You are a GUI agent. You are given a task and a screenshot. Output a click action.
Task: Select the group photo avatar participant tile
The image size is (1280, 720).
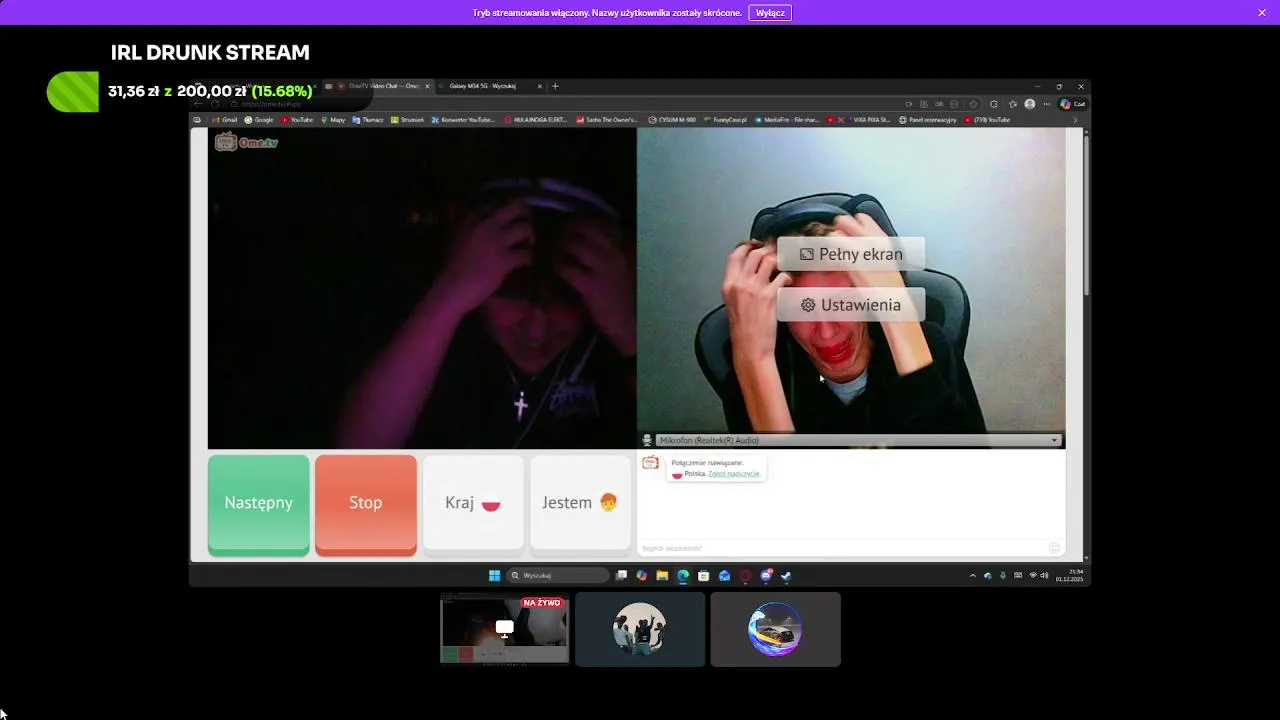640,629
